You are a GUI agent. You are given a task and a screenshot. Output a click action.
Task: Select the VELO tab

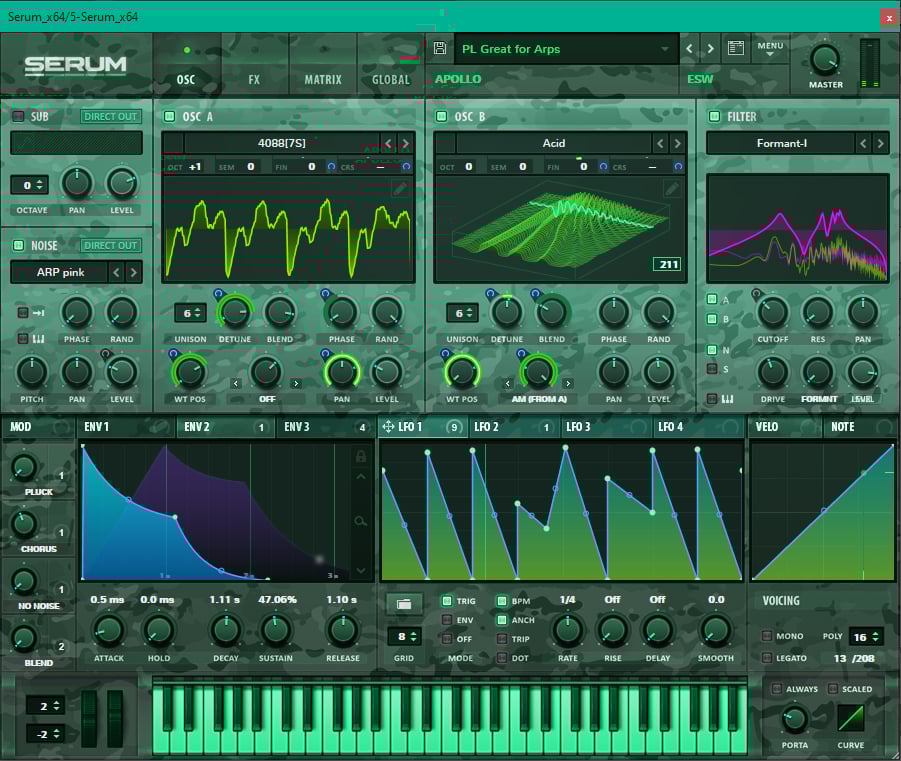(x=785, y=426)
